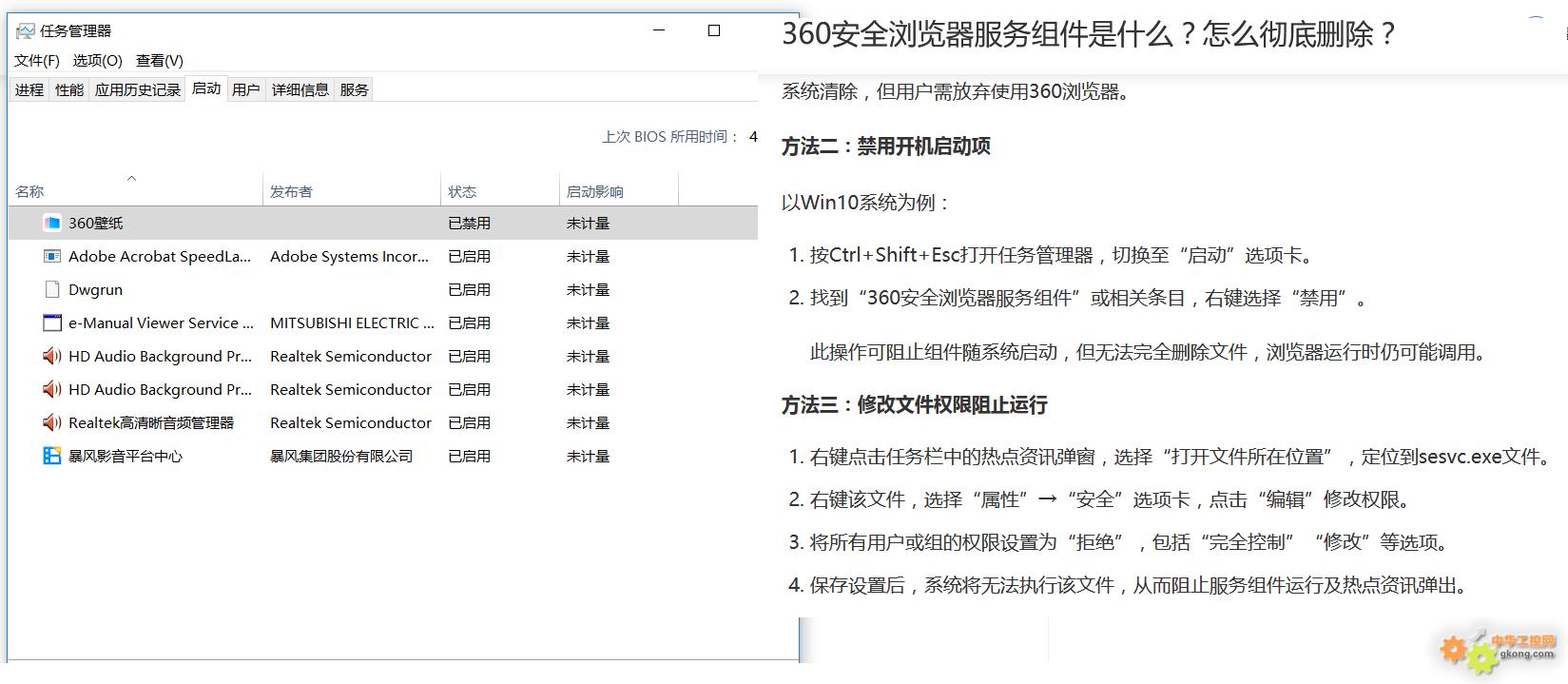Sort by the 名称 column header

click(29, 192)
